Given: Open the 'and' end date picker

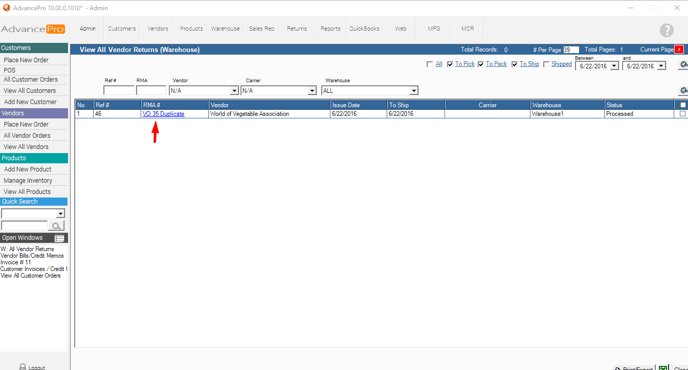Looking at the screenshot, I should tap(661, 66).
